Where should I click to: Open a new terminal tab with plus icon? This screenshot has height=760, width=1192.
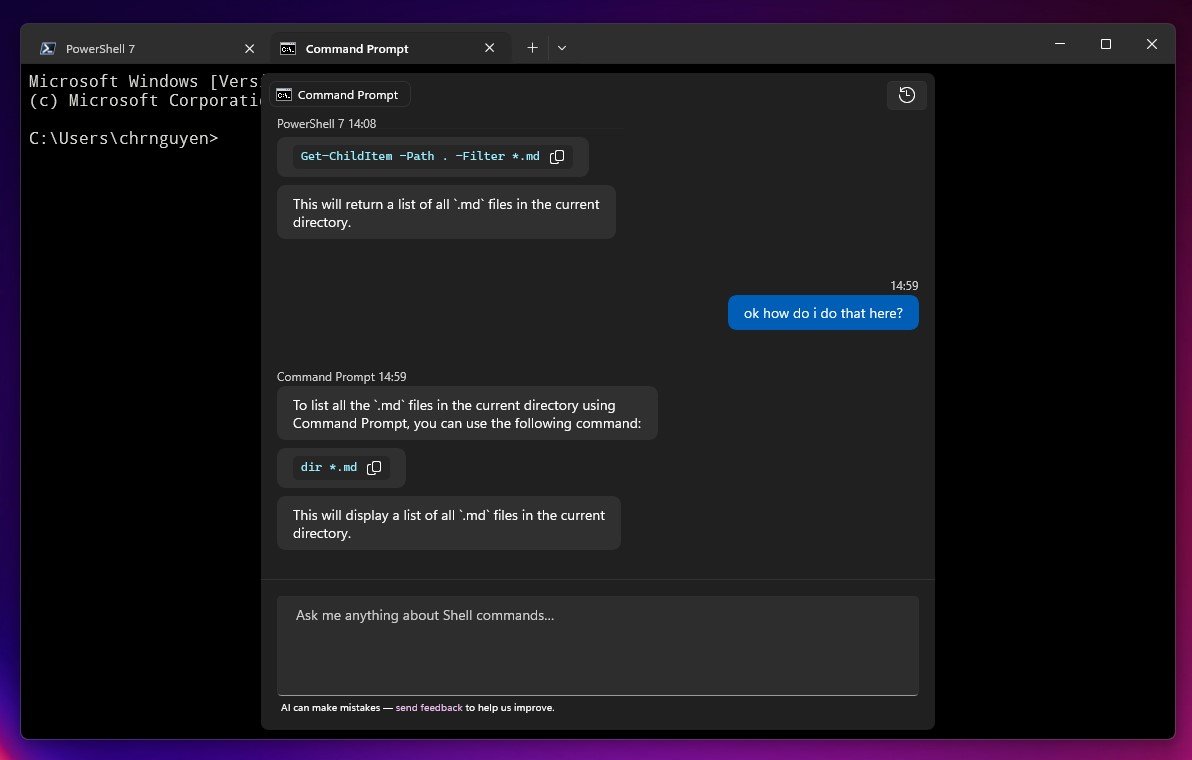(532, 47)
